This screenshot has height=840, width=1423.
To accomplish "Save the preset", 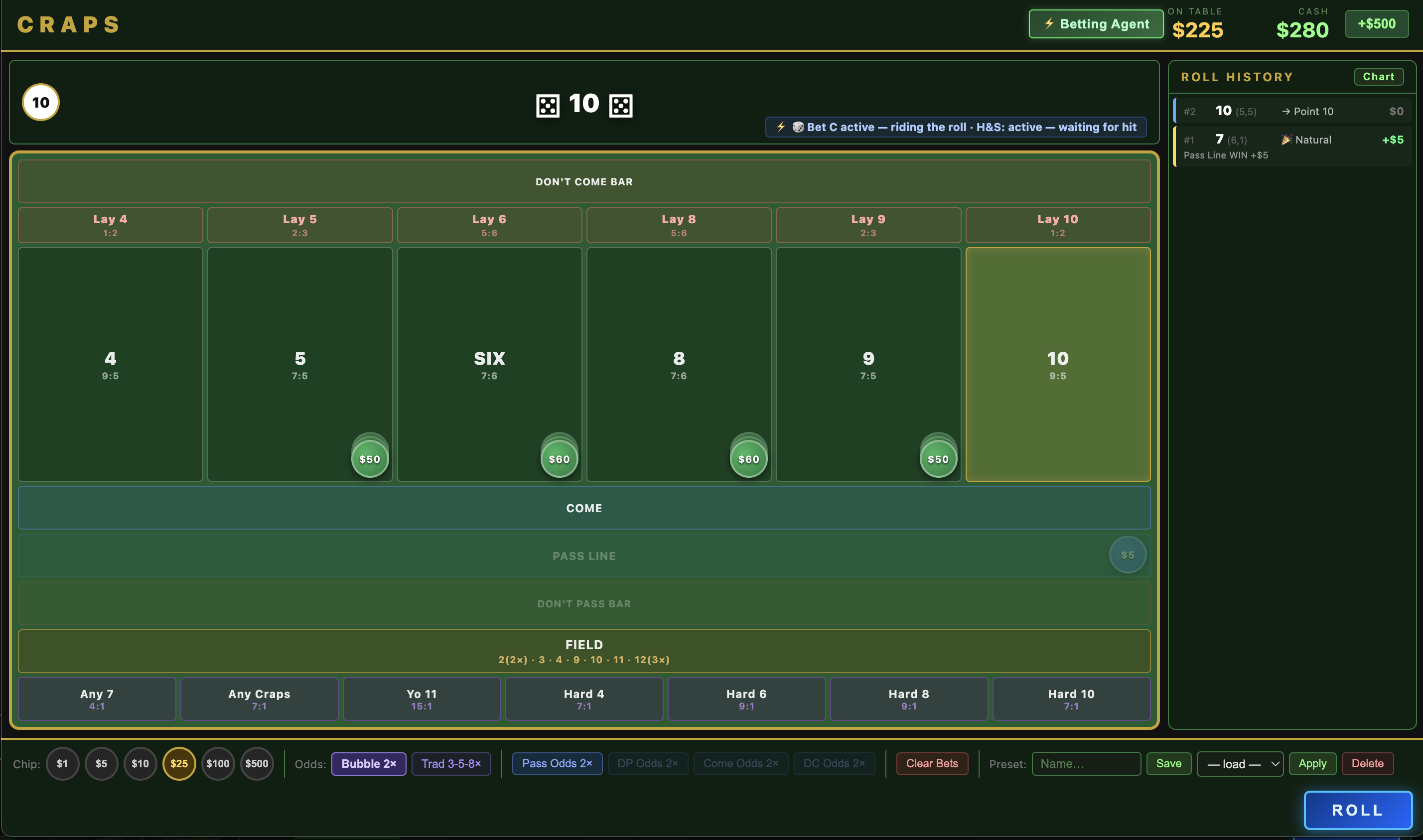I will (x=1168, y=764).
